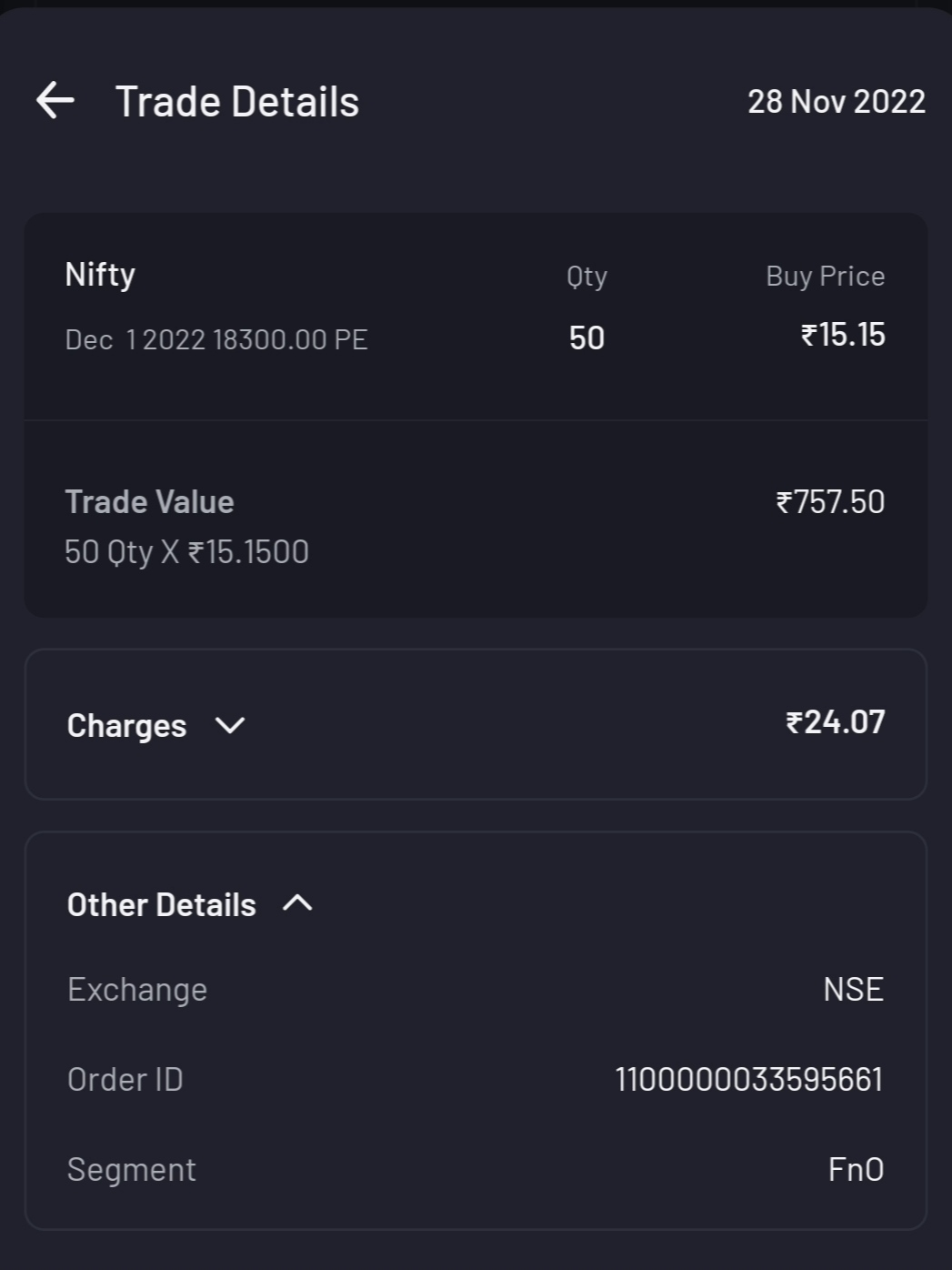
Task: Go back using the arrow icon
Action: click(x=55, y=100)
